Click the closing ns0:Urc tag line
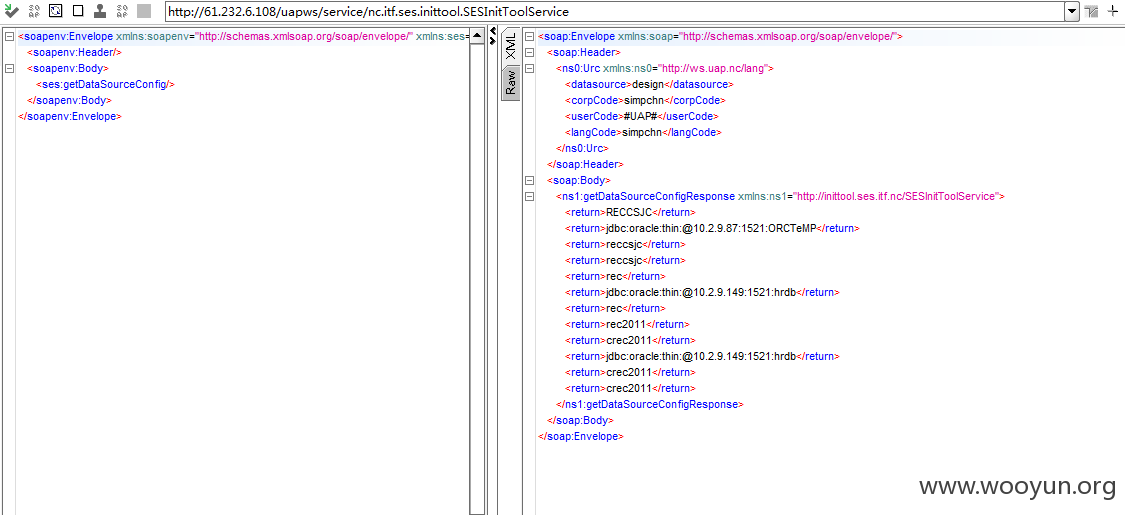The width and height of the screenshot is (1125, 515). 582,148
